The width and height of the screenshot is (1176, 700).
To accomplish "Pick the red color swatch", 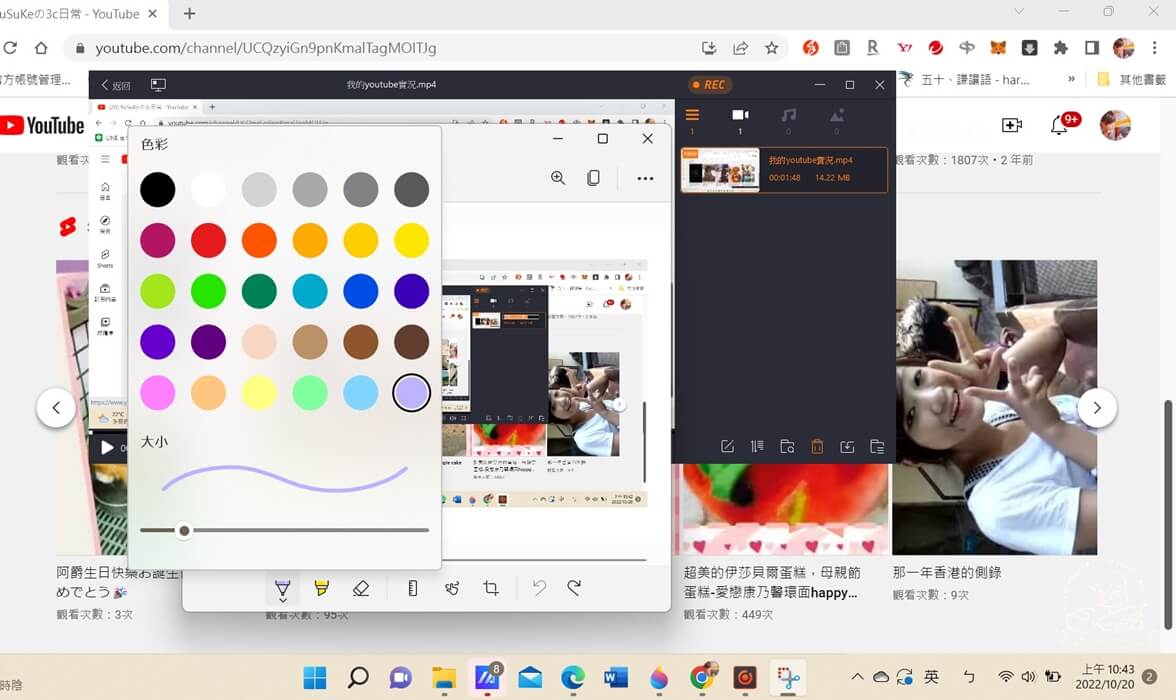I will pos(208,240).
